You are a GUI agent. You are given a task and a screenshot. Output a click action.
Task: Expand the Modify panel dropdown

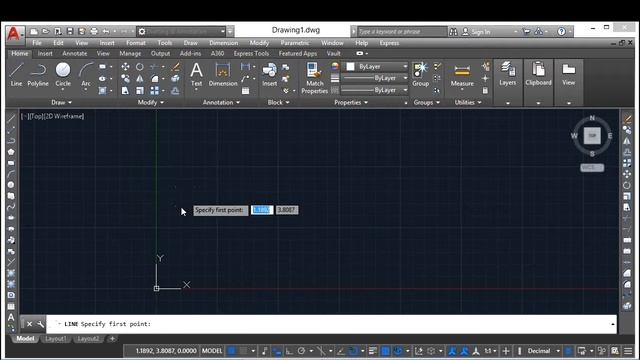coord(151,102)
